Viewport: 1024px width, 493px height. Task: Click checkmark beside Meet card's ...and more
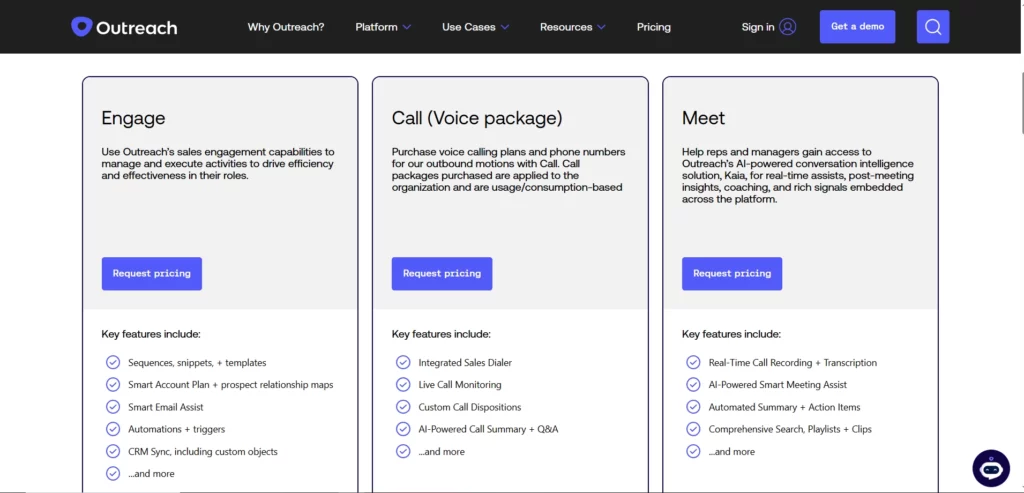click(693, 451)
